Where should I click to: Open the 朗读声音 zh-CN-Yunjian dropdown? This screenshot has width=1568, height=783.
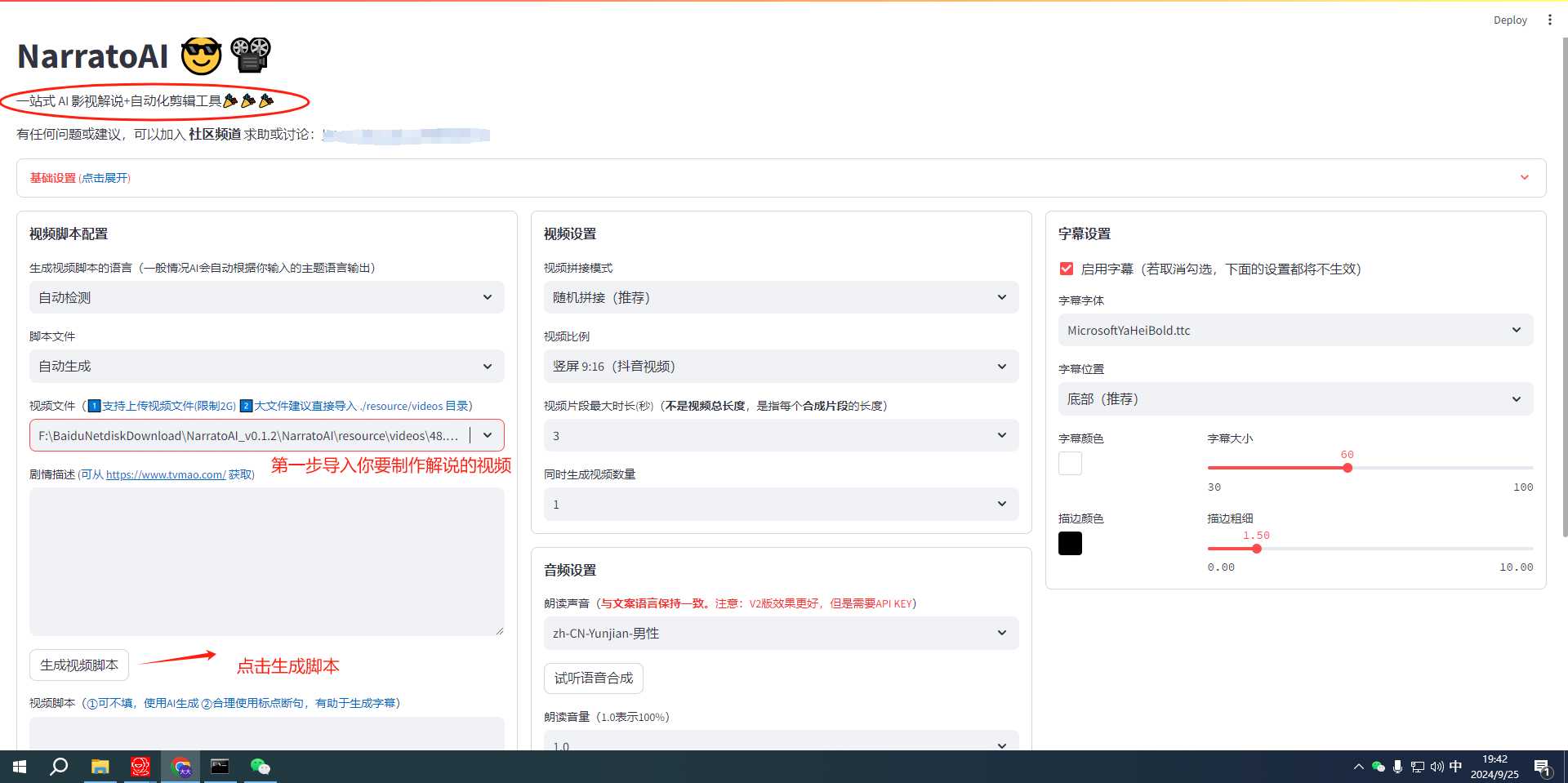[x=781, y=633]
